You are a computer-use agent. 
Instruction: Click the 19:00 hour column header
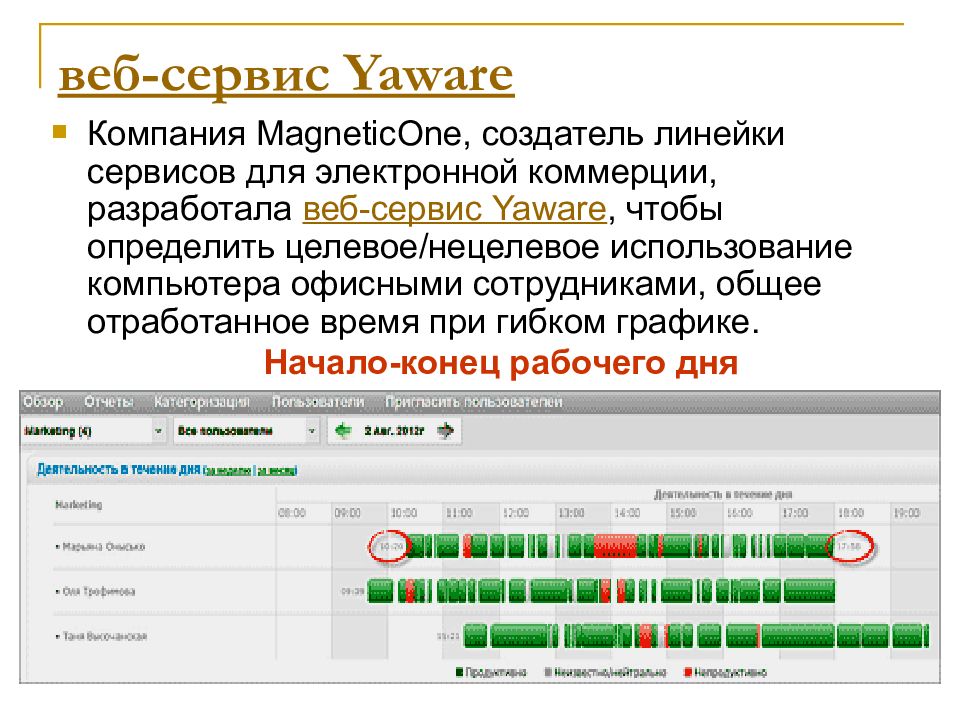907,513
